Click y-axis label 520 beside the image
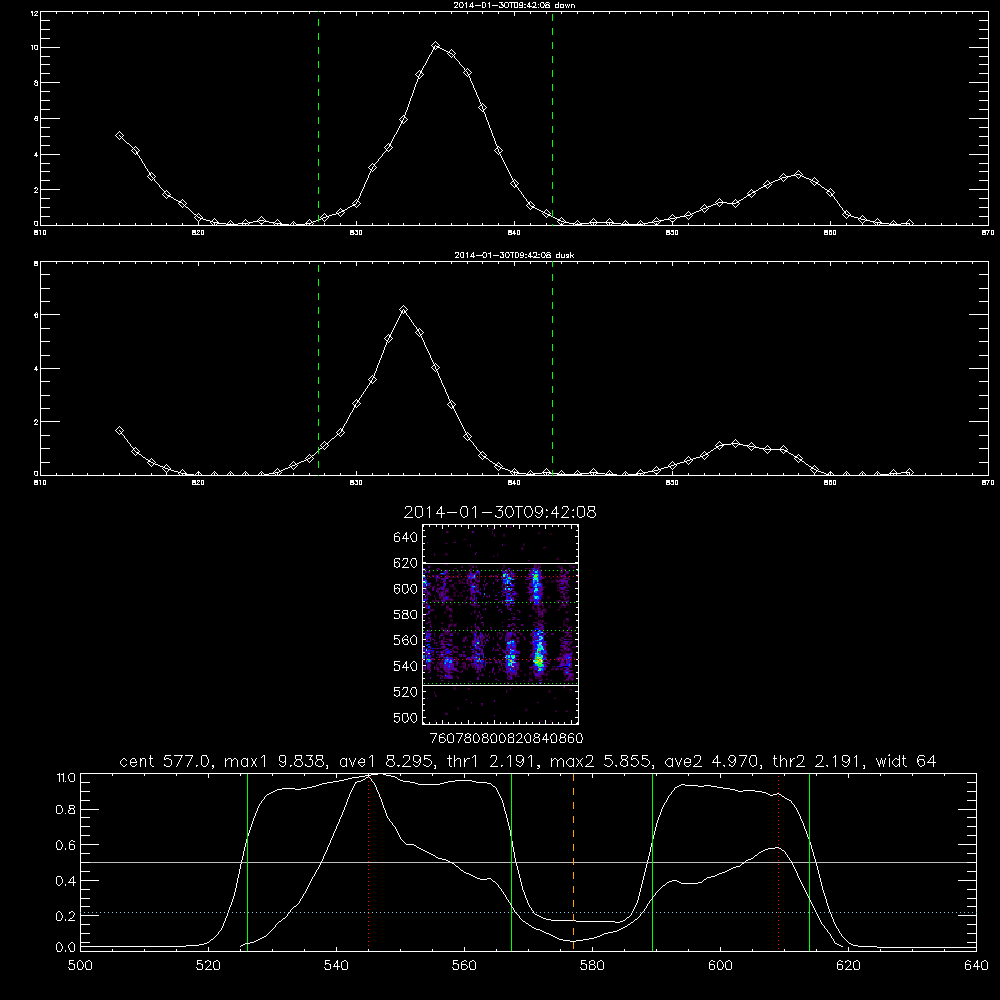This screenshot has width=1000, height=1000. (406, 692)
